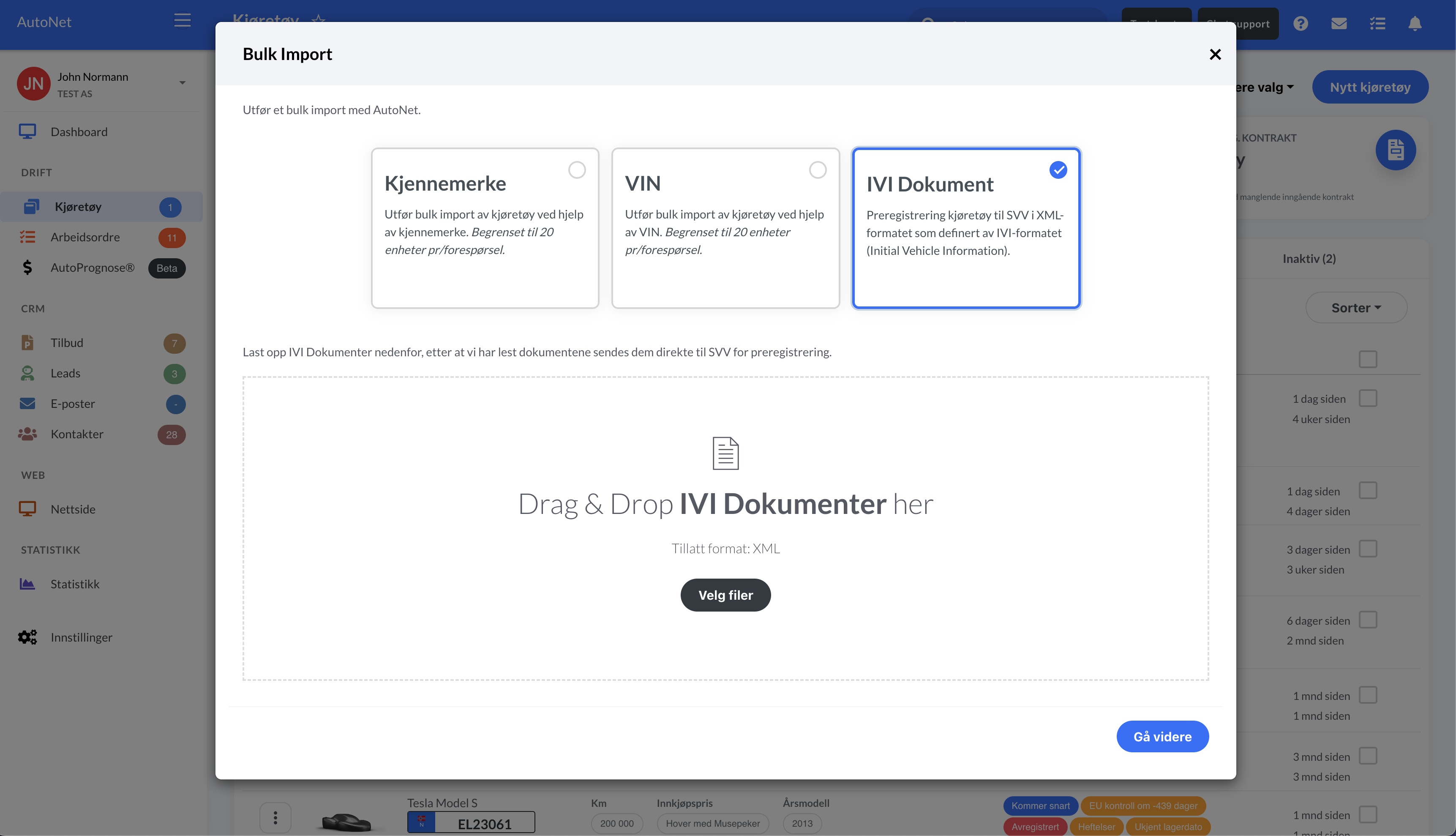Check the box beside '3 dager siden'

1368,549
